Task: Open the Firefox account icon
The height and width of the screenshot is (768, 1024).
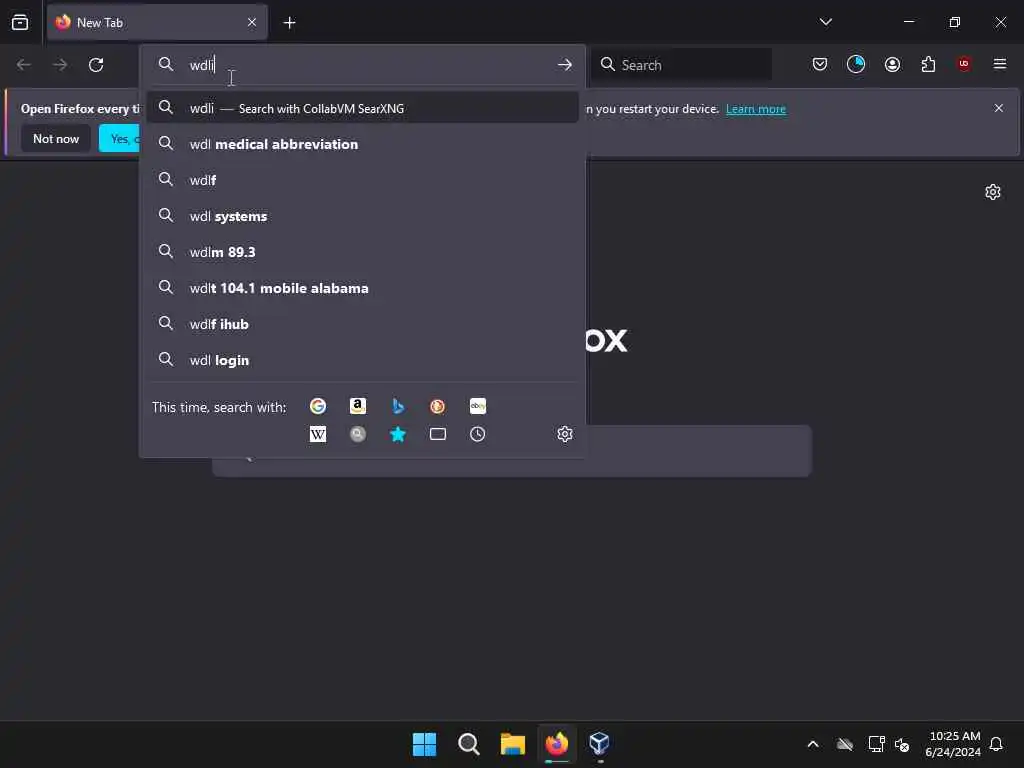Action: click(892, 64)
